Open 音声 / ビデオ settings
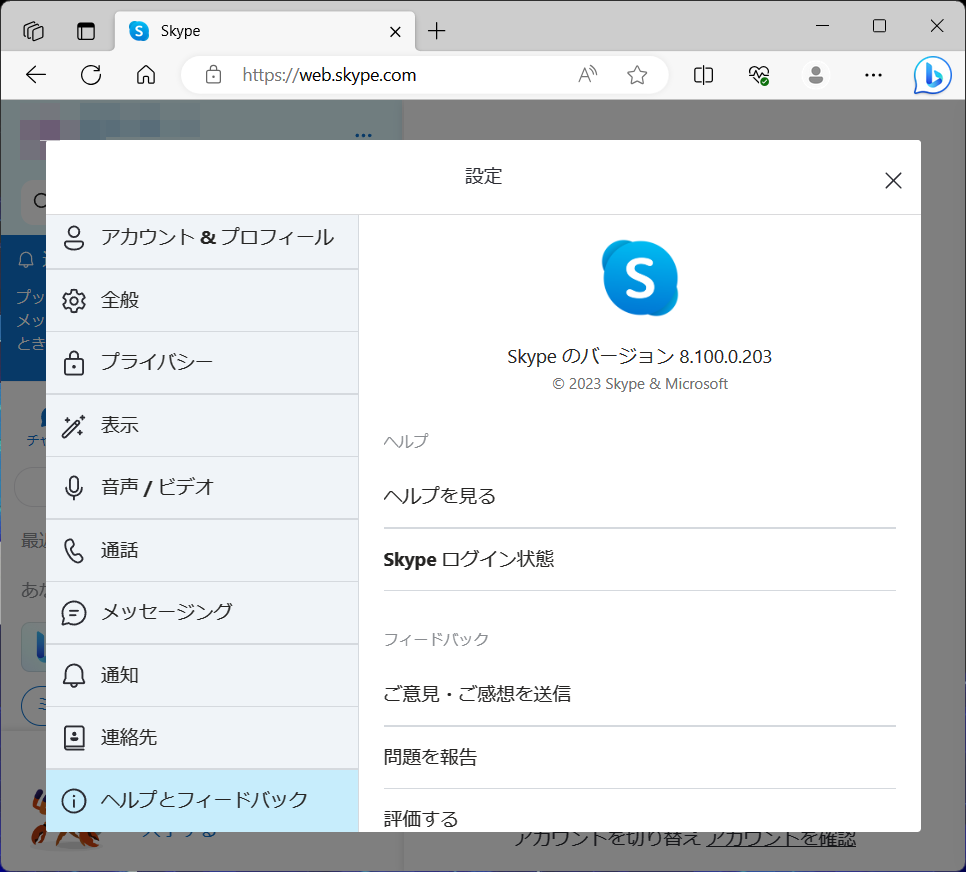This screenshot has height=872, width=966. (x=202, y=487)
